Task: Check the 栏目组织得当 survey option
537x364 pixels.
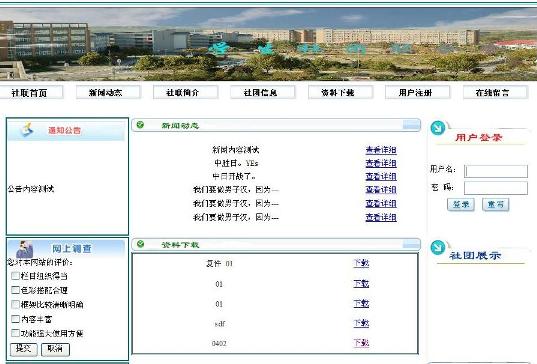Action: coord(15,276)
